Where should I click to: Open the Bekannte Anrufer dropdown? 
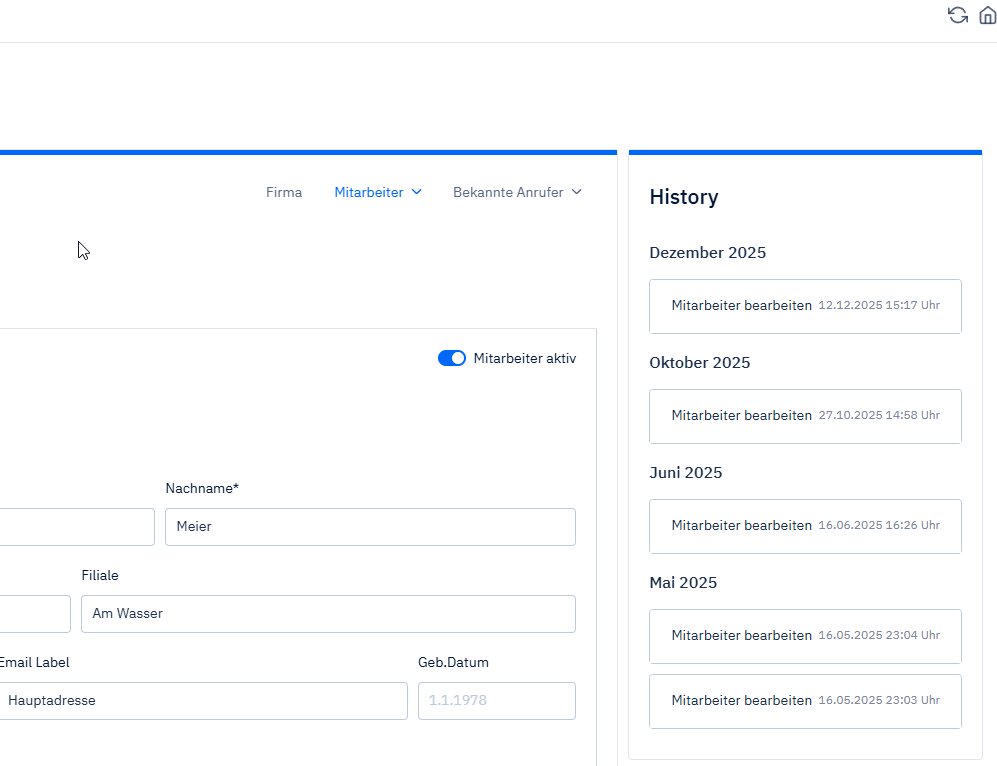[x=517, y=192]
